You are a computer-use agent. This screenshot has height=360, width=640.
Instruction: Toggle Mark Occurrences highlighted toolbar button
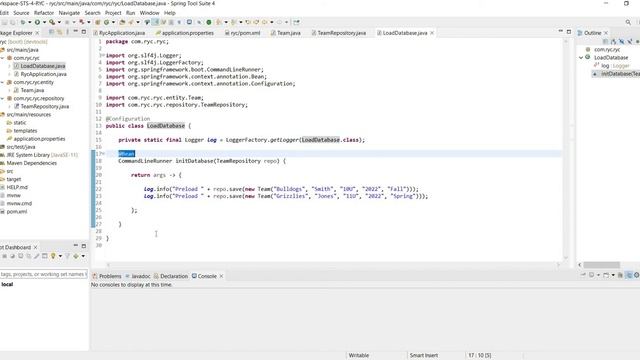[155, 22]
